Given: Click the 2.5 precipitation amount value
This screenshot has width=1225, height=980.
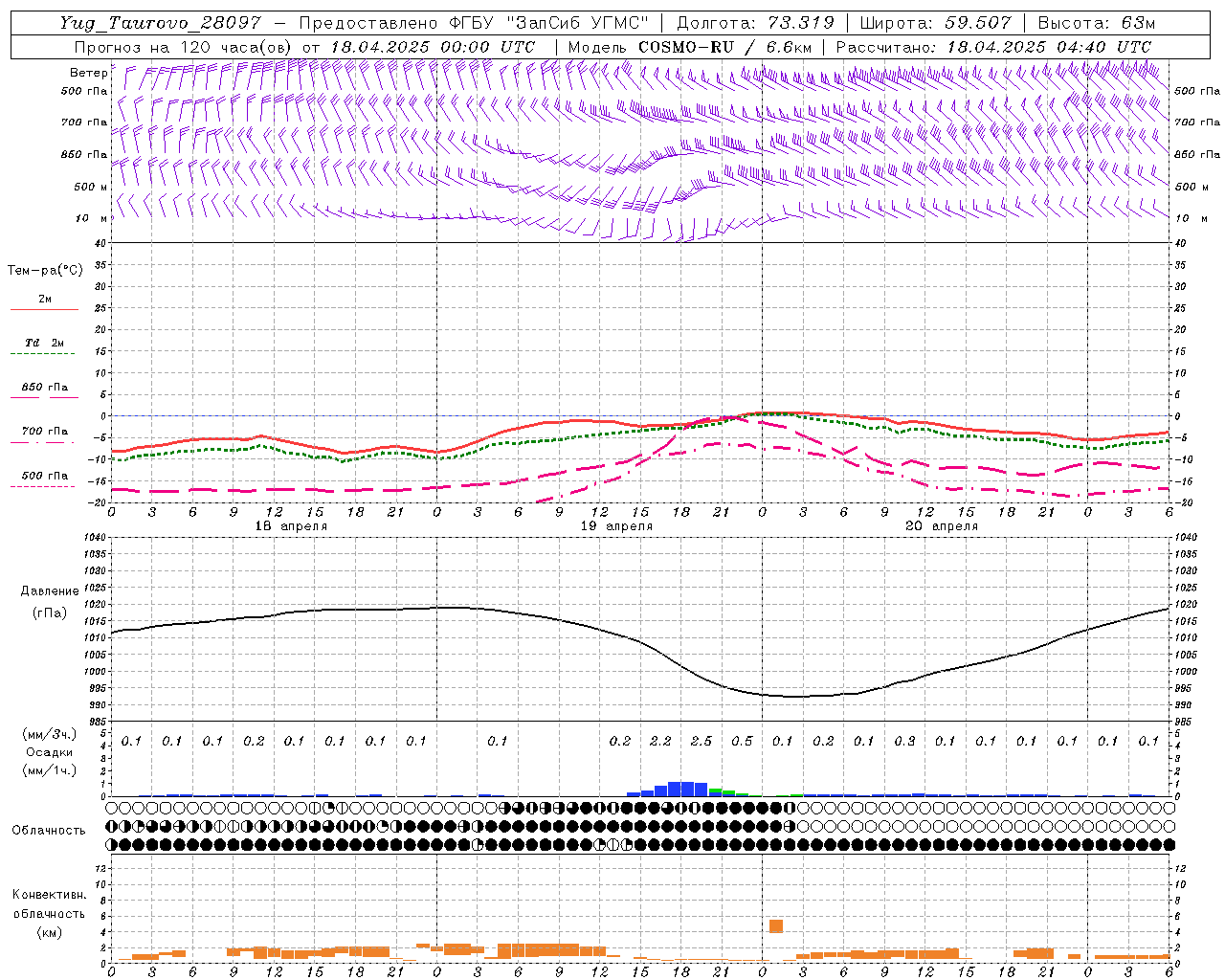Looking at the screenshot, I should click(701, 741).
